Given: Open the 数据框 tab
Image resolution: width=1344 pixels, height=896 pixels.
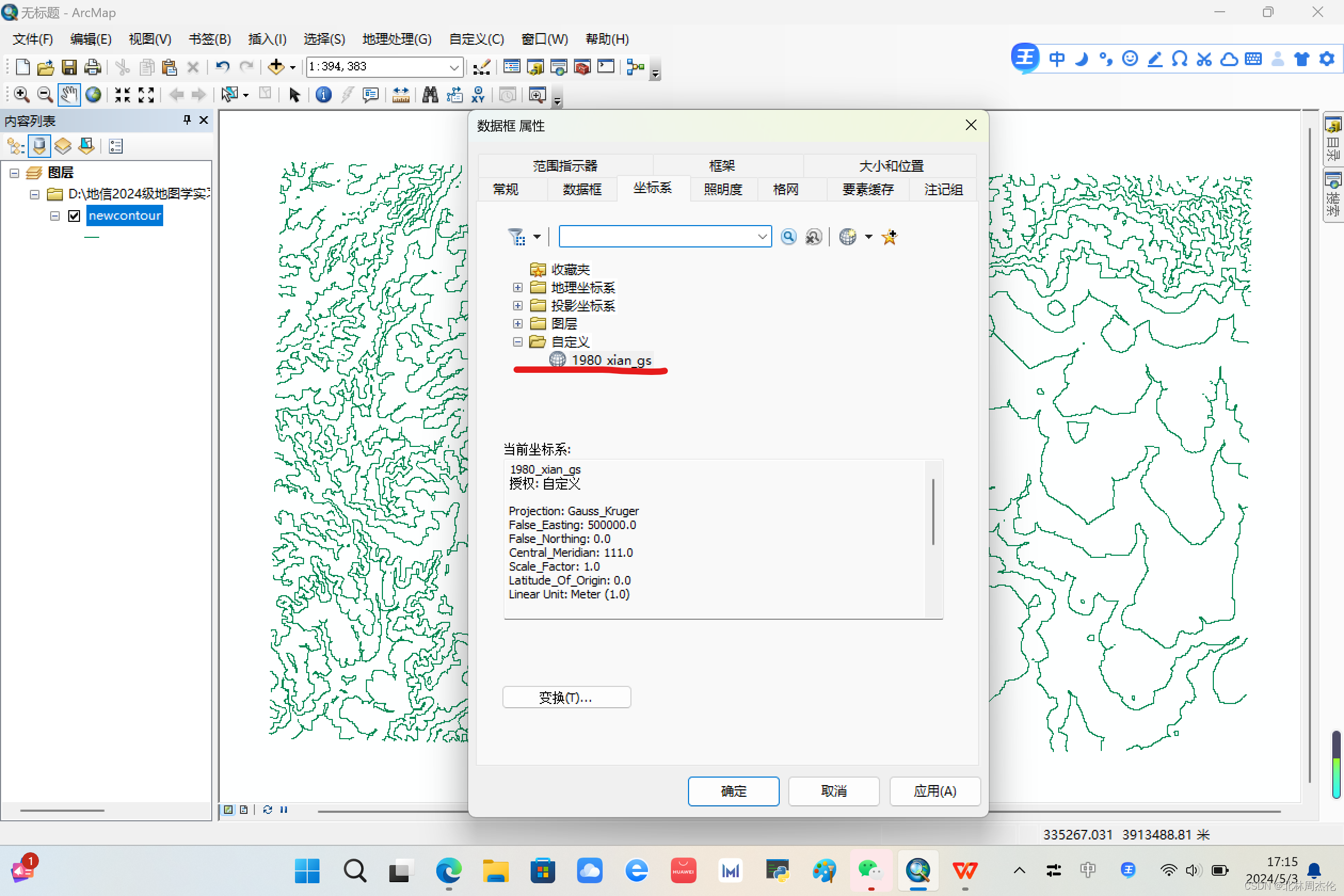Looking at the screenshot, I should pos(581,189).
